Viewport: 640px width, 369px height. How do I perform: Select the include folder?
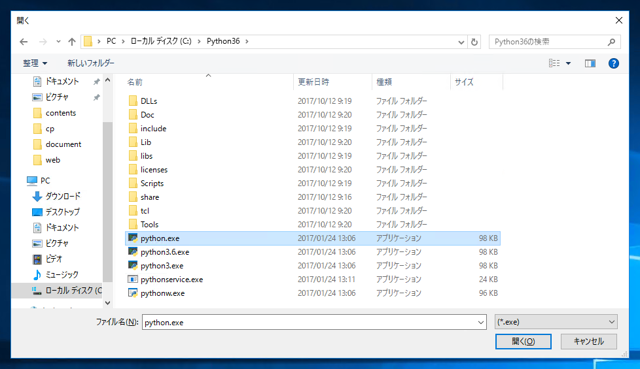pos(153,129)
